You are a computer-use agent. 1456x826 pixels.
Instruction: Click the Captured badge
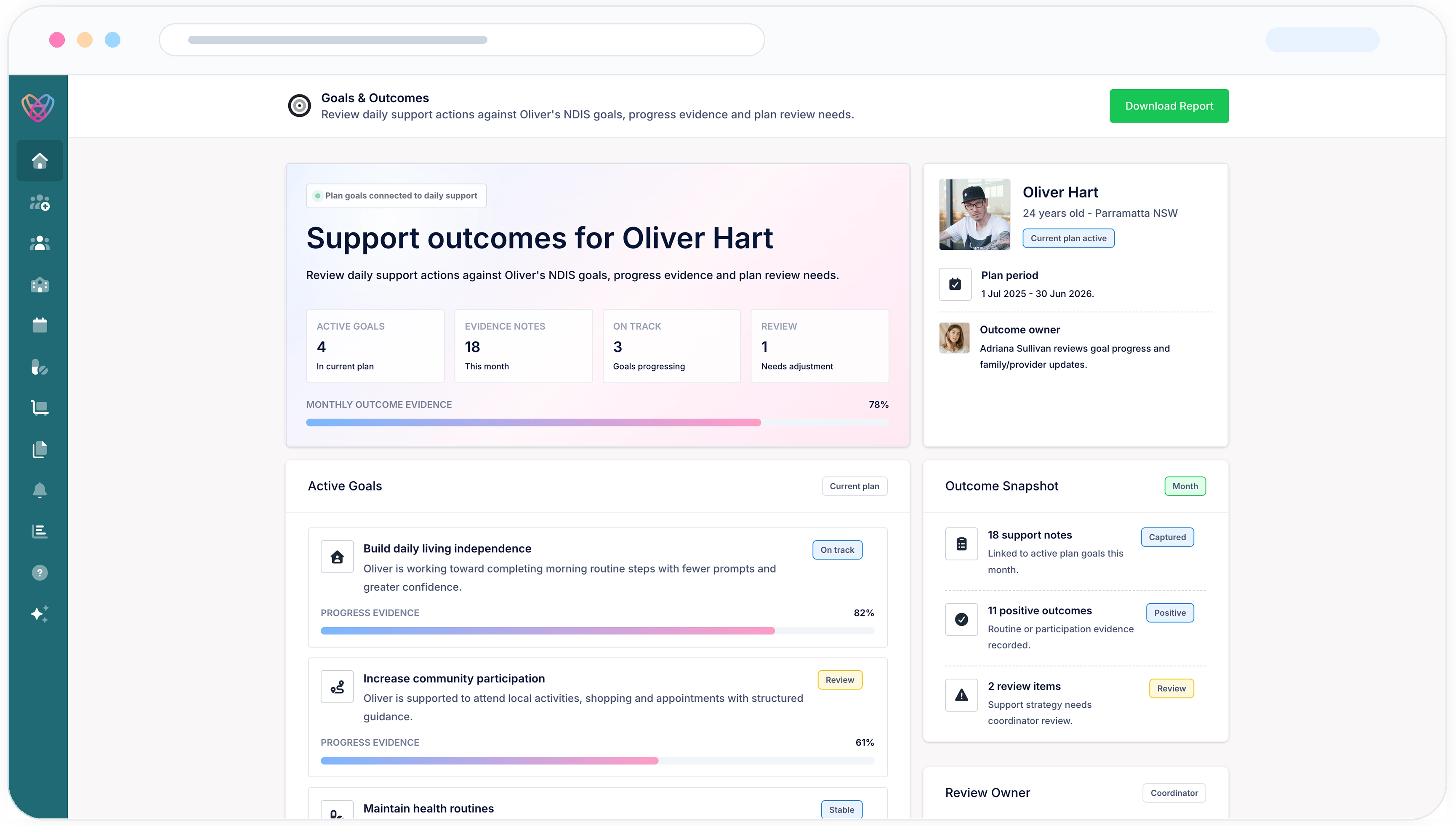pyautogui.click(x=1167, y=537)
